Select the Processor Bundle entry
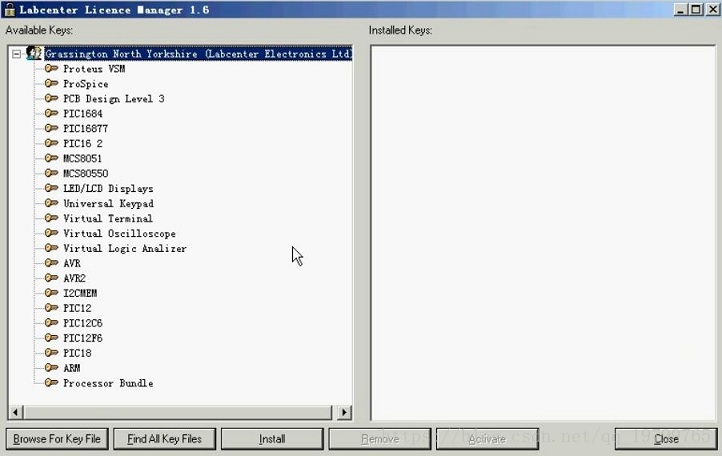Screen dimensions: 722x456 [x=108, y=383]
